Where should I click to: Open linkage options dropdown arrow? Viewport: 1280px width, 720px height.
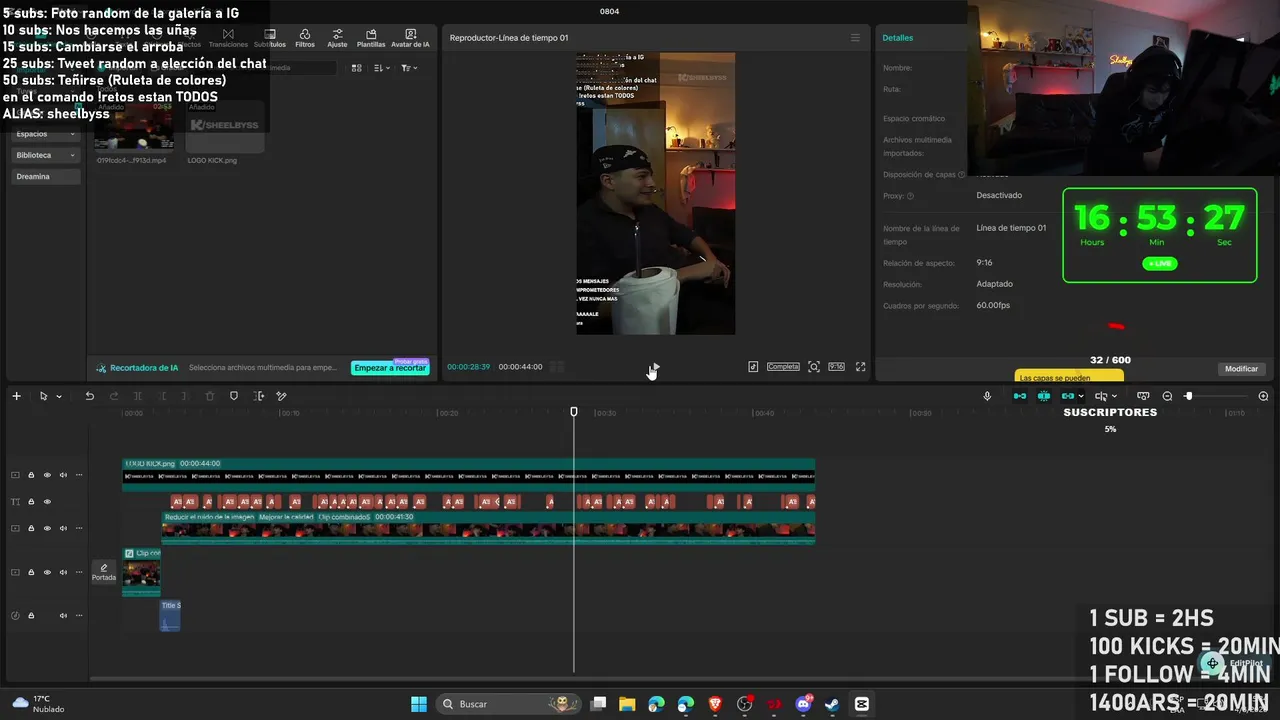(1081, 397)
